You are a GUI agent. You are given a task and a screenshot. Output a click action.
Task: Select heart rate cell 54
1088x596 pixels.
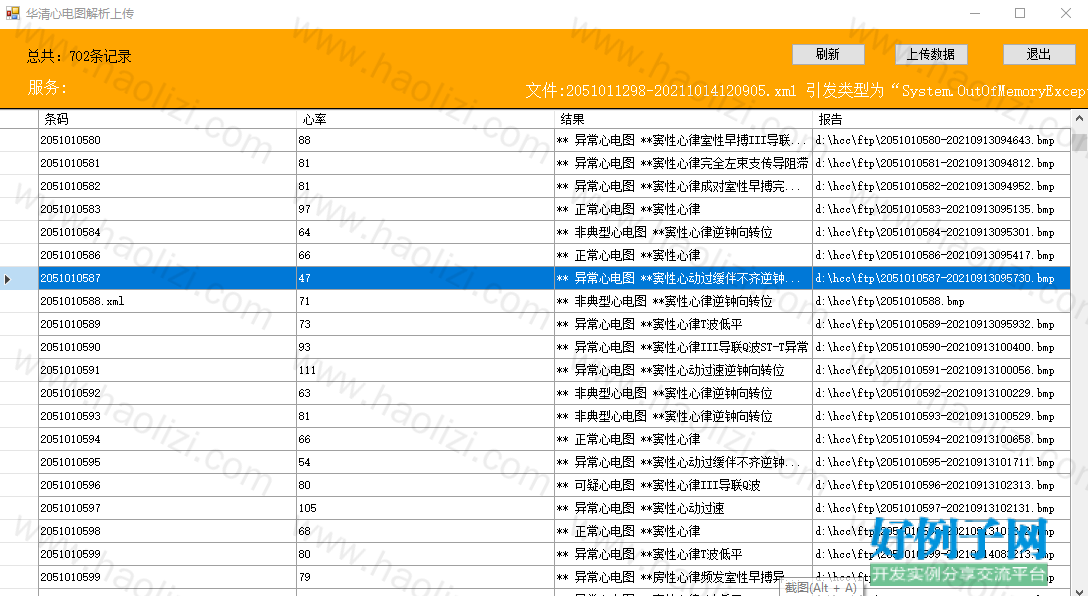pos(425,461)
